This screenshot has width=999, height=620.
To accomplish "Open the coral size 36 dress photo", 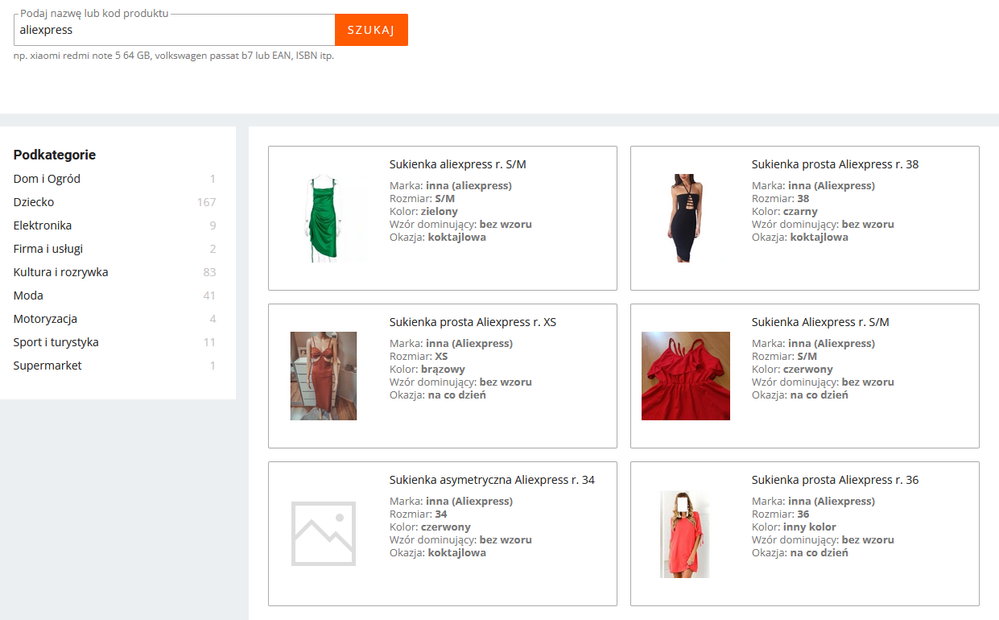I will coord(685,533).
